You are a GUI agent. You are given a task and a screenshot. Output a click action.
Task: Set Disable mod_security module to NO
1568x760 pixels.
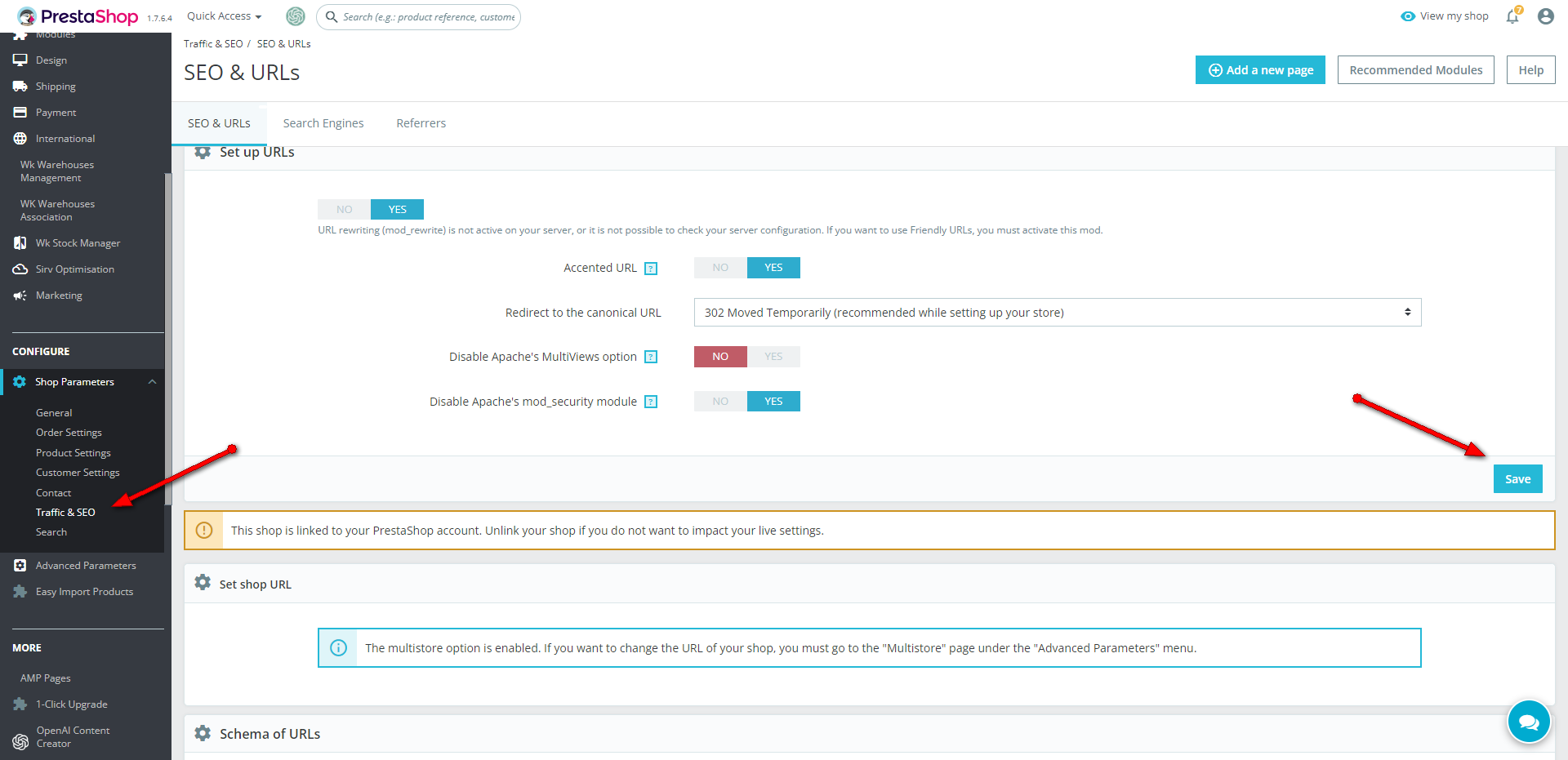[720, 402]
